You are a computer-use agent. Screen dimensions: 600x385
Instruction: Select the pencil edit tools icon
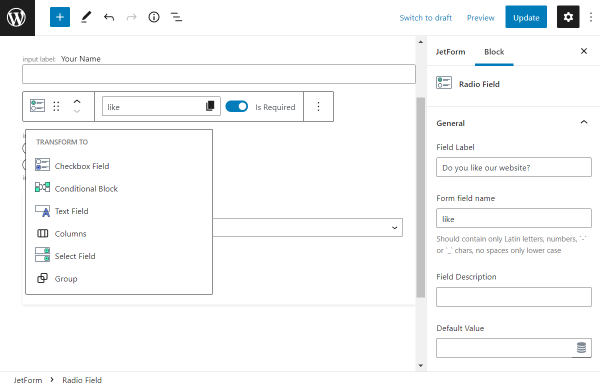86,17
